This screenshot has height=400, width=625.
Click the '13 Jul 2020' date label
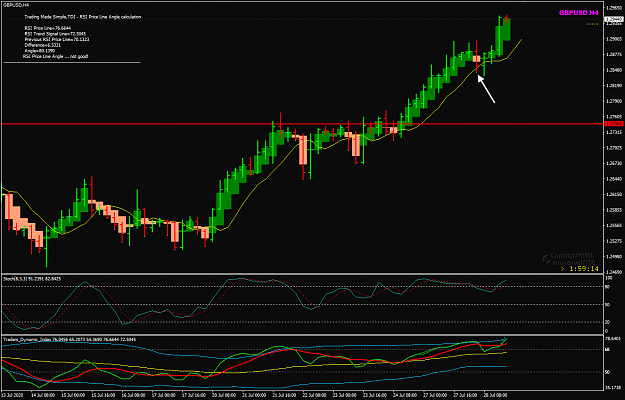pyautogui.click(x=12, y=394)
